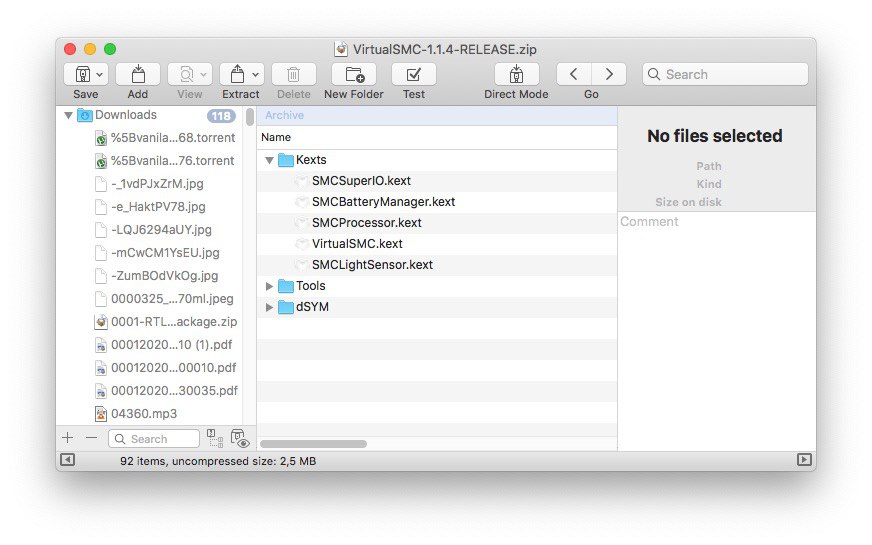Go forward with the right arrow
This screenshot has height=545, width=872.
(x=609, y=75)
